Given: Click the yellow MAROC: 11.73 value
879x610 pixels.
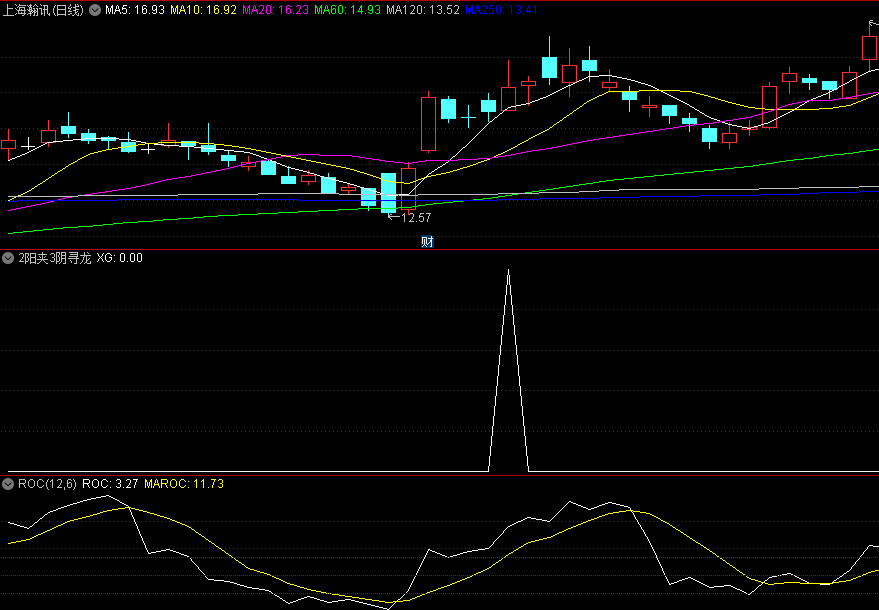Looking at the screenshot, I should [x=184, y=484].
